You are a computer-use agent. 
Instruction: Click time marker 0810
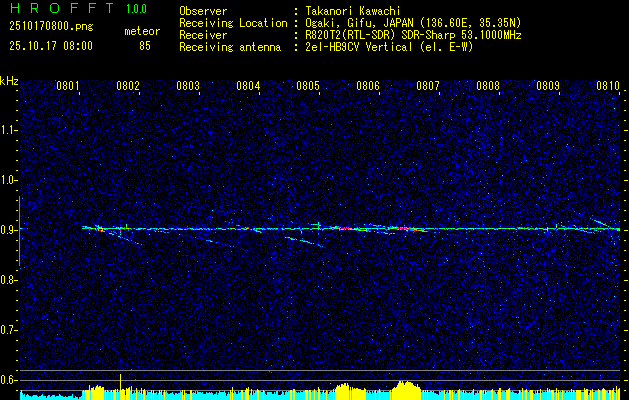point(608,86)
